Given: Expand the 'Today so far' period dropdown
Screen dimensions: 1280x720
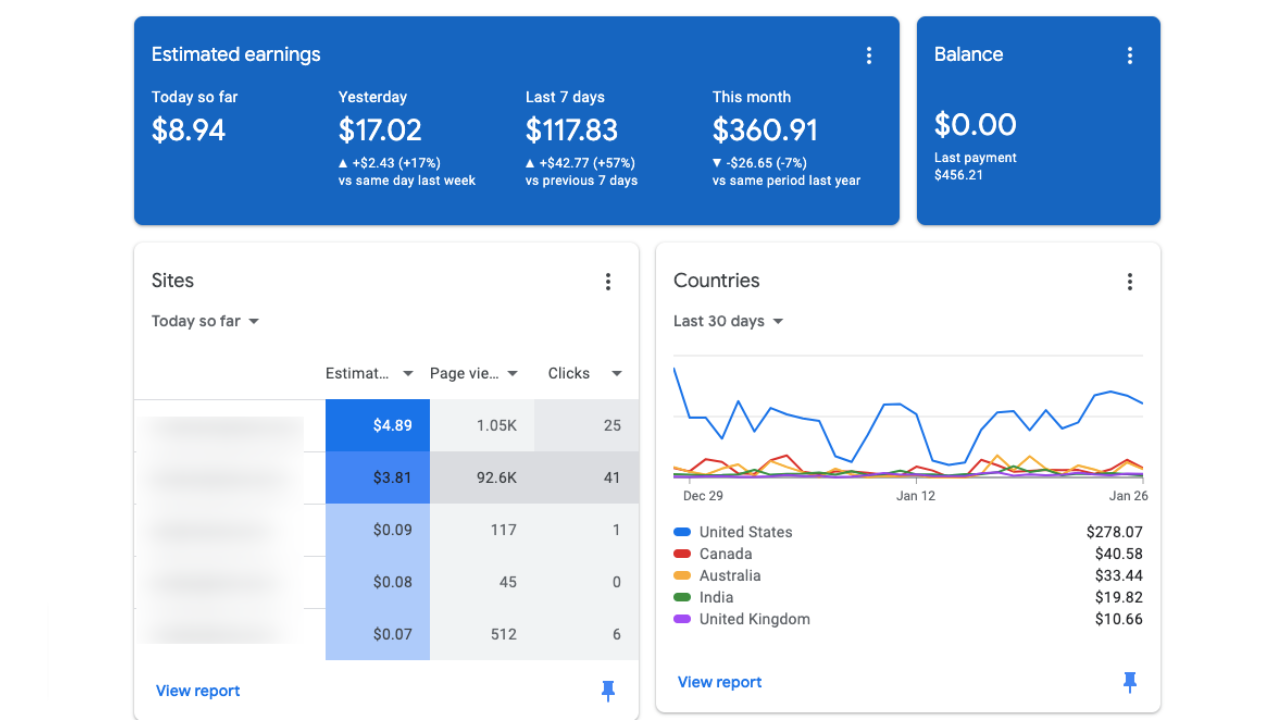Looking at the screenshot, I should 205,321.
